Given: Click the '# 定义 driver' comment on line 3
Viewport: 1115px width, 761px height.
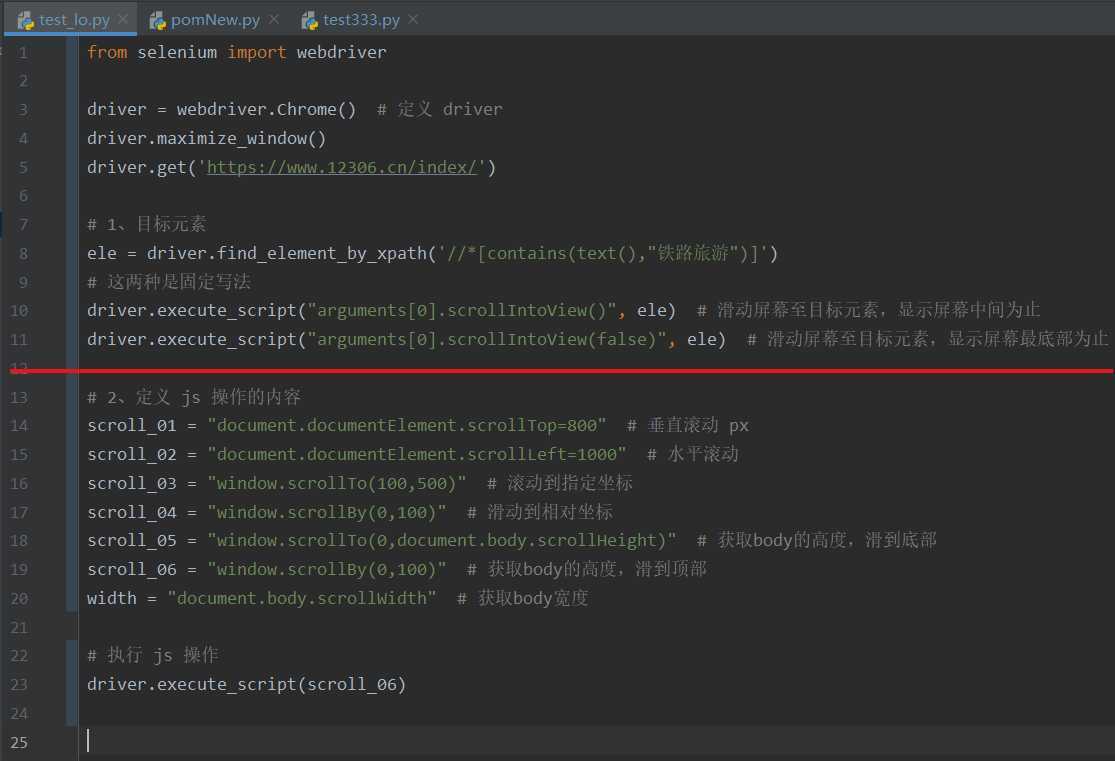Looking at the screenshot, I should click(439, 110).
